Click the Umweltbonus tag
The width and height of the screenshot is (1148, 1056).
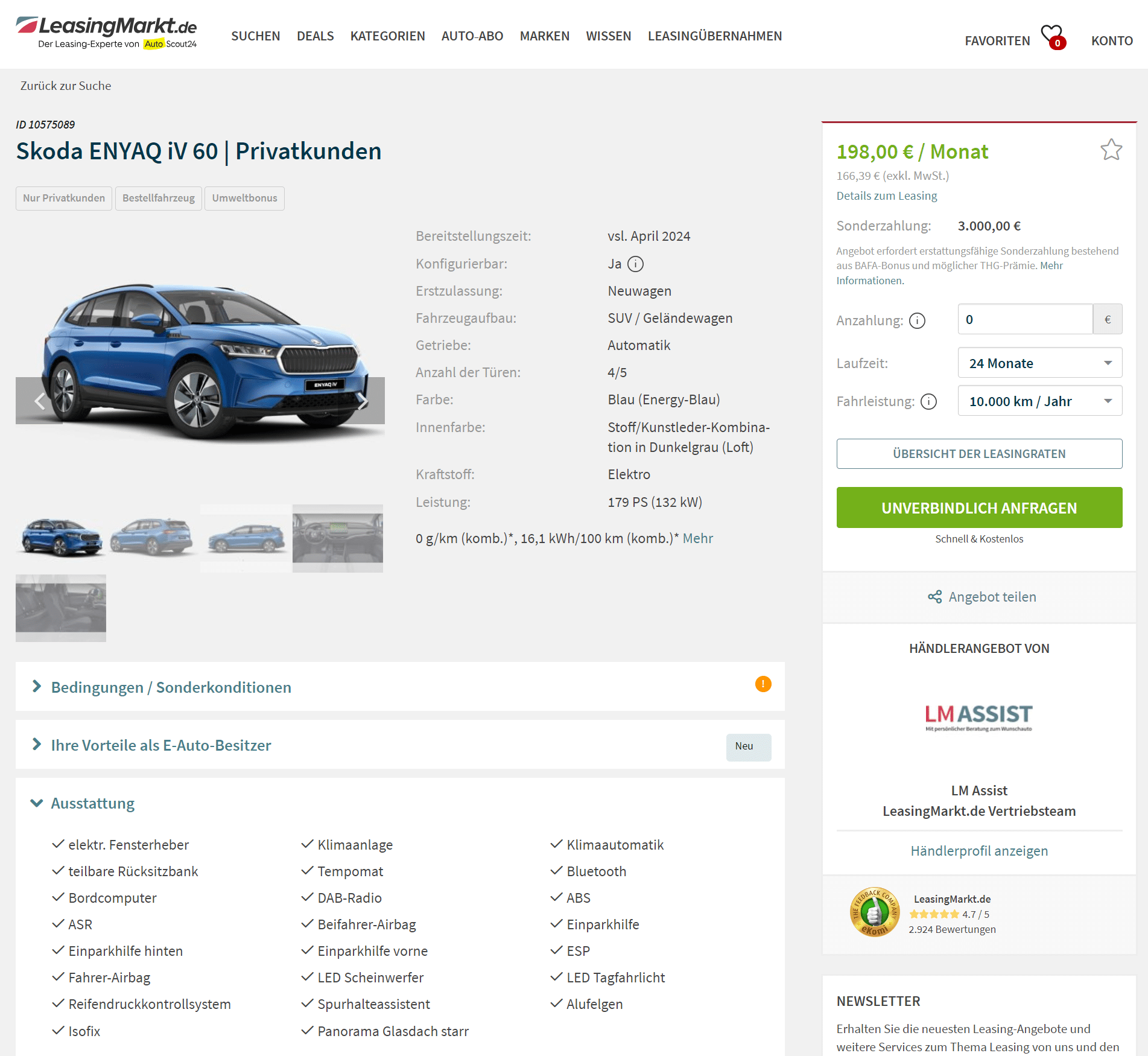point(244,198)
